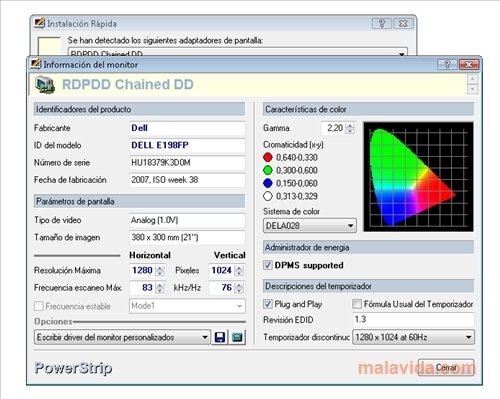The width and height of the screenshot is (500, 399).
Task: Click the help button on Instalación Rápida
Action: 382,23
